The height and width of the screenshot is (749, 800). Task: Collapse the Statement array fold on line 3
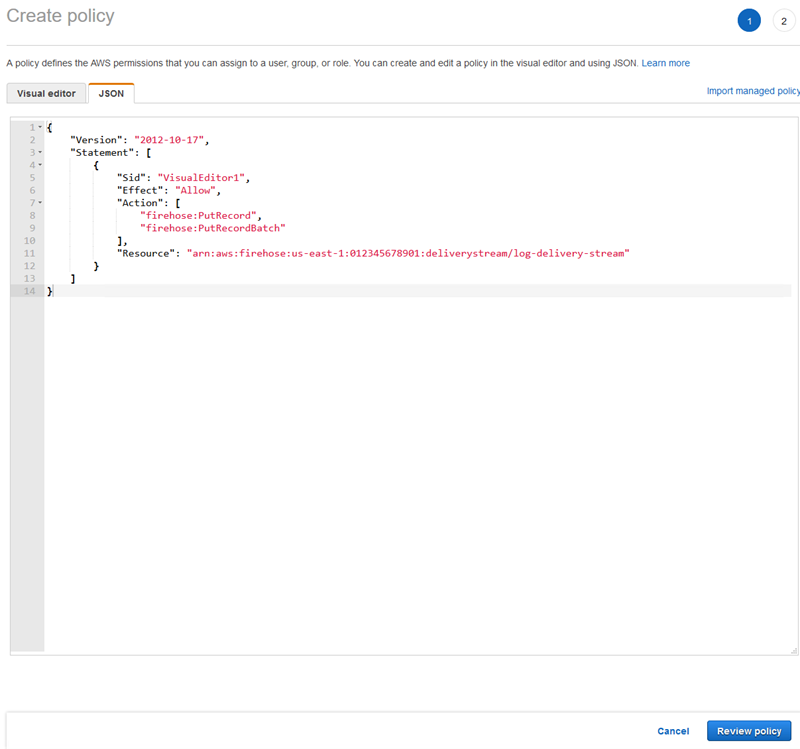coord(40,152)
